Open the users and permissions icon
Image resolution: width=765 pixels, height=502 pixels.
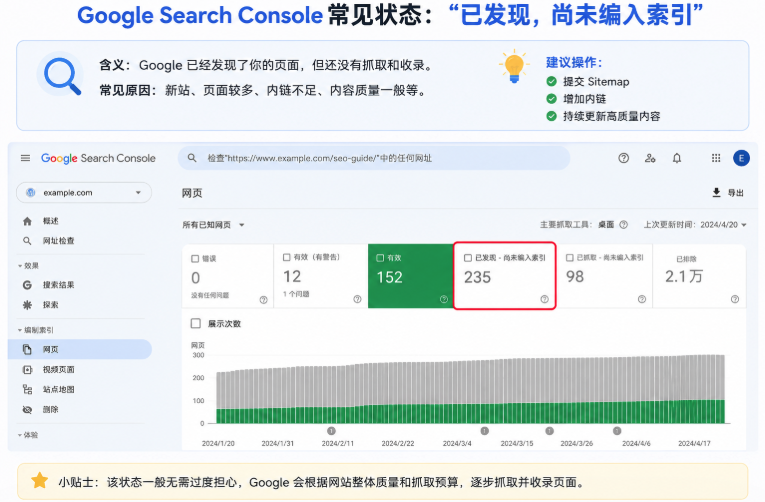650,158
